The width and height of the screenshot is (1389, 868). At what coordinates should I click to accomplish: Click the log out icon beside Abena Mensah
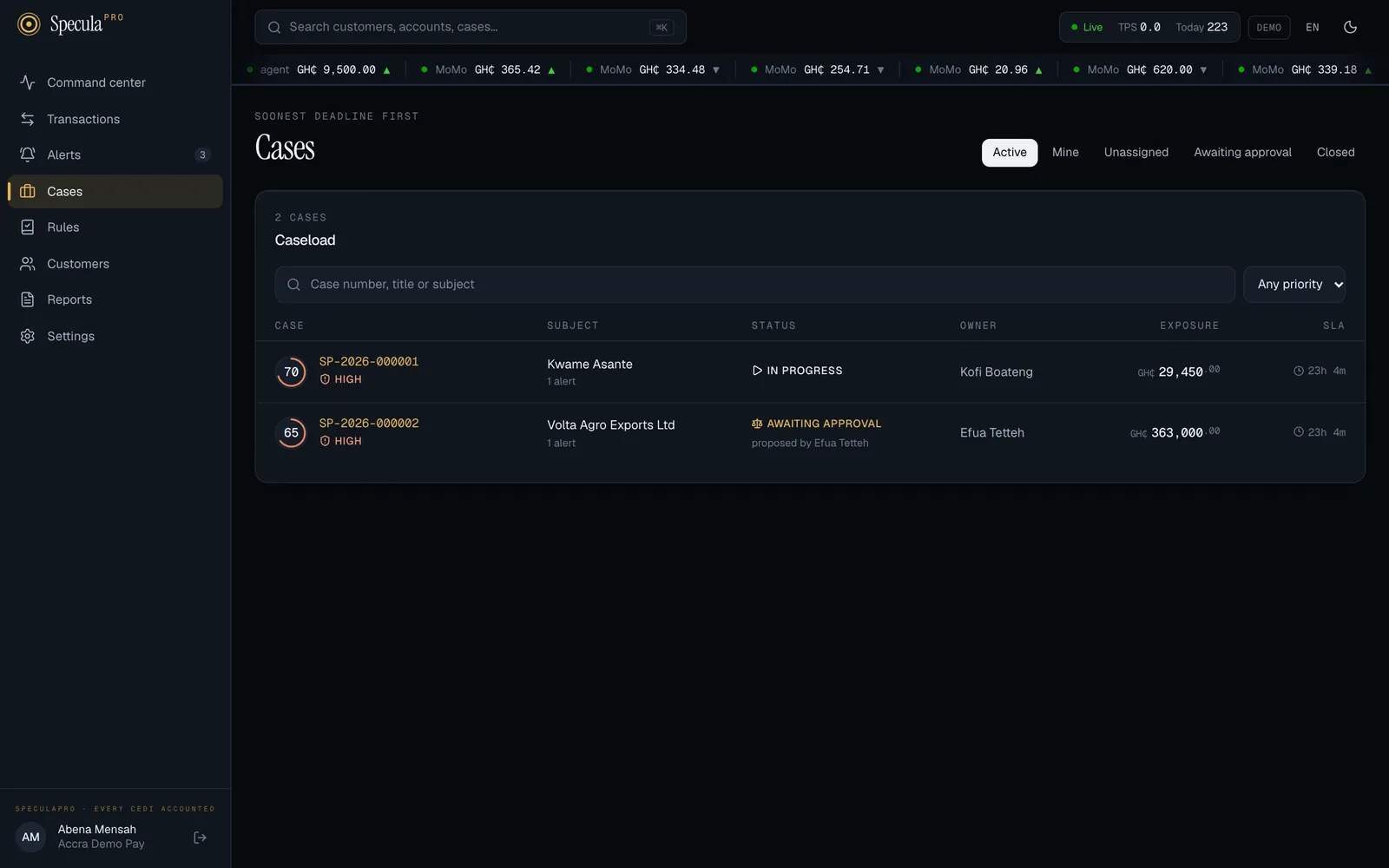pyautogui.click(x=200, y=838)
